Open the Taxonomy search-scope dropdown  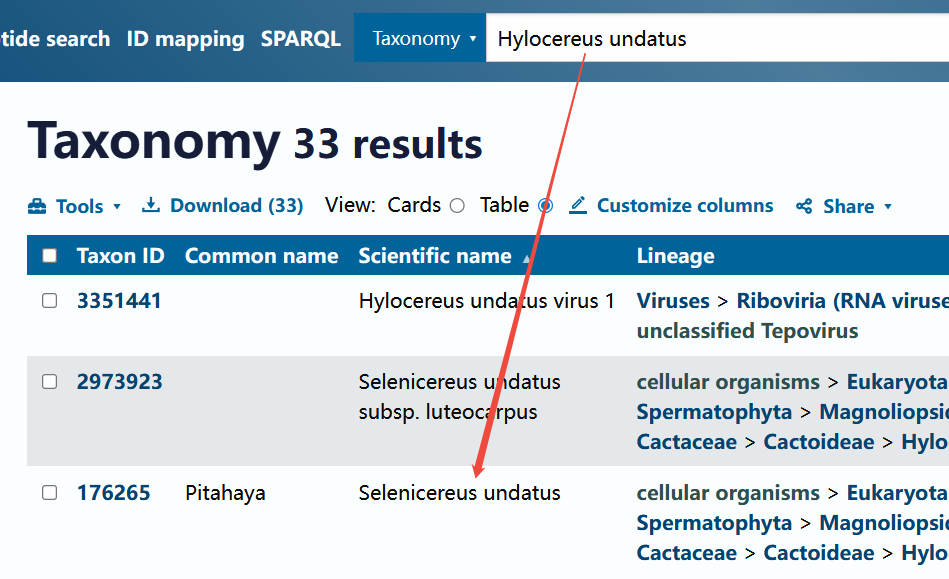pos(420,38)
